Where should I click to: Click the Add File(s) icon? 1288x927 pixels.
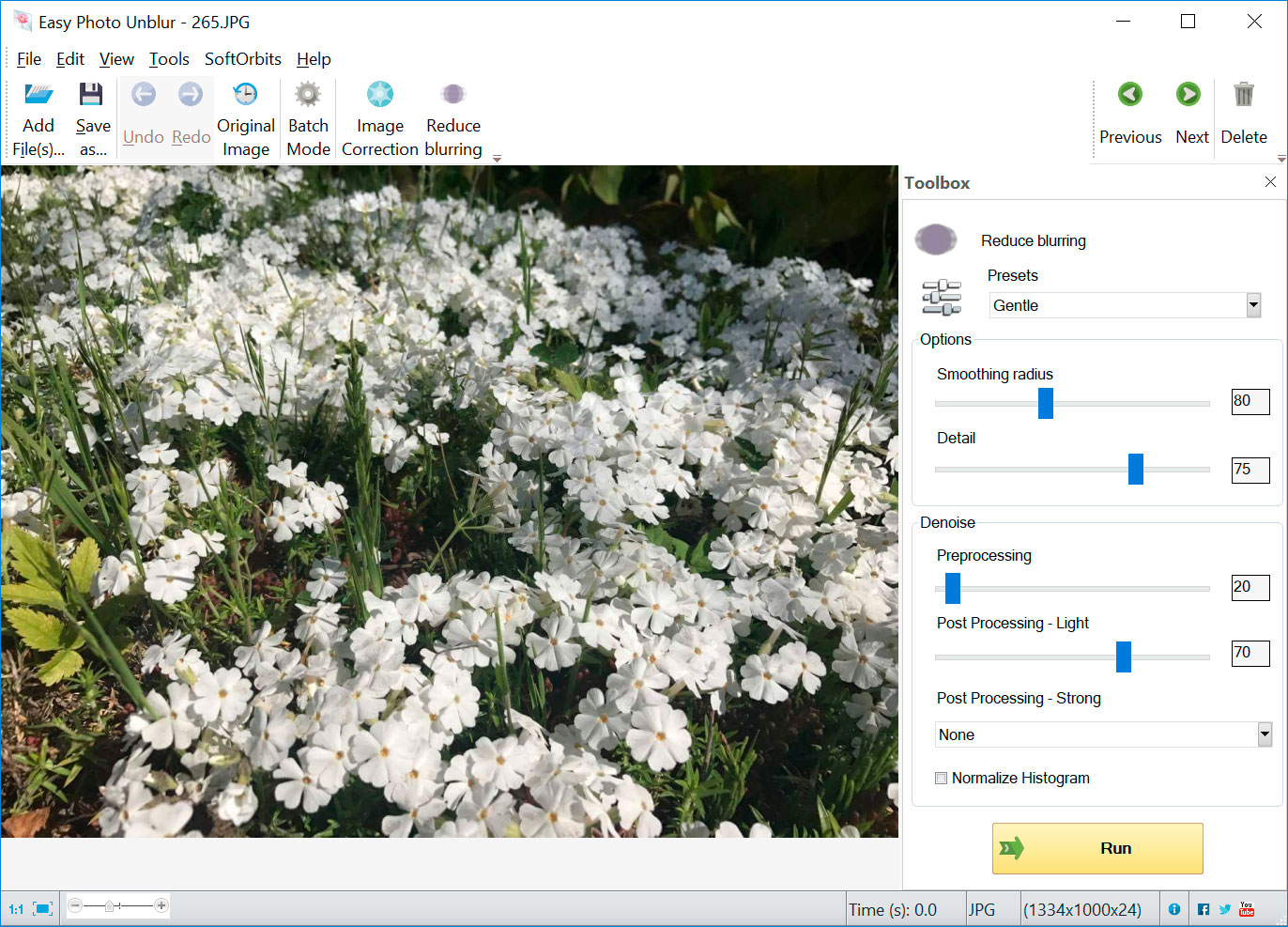[x=38, y=94]
